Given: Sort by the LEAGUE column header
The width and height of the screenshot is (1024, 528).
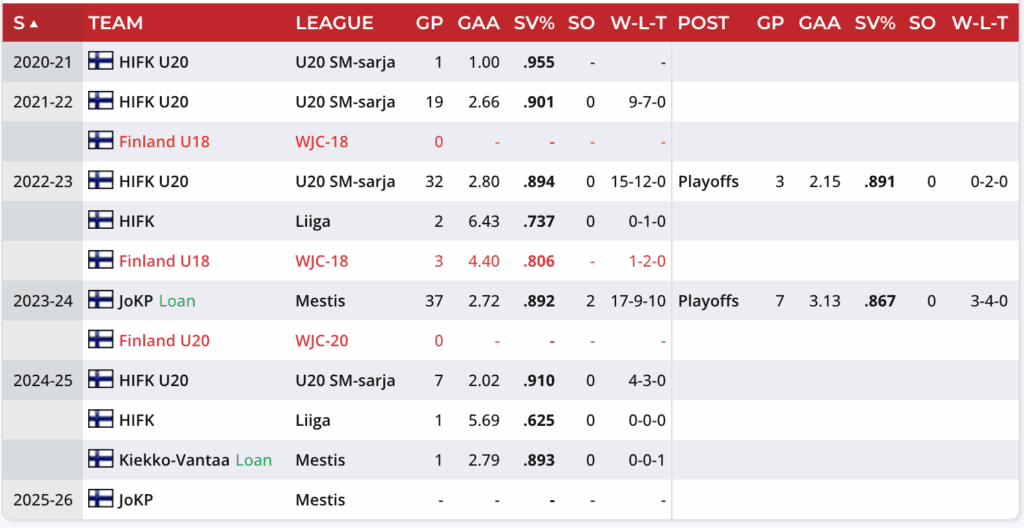Looking at the screenshot, I should 335,22.
